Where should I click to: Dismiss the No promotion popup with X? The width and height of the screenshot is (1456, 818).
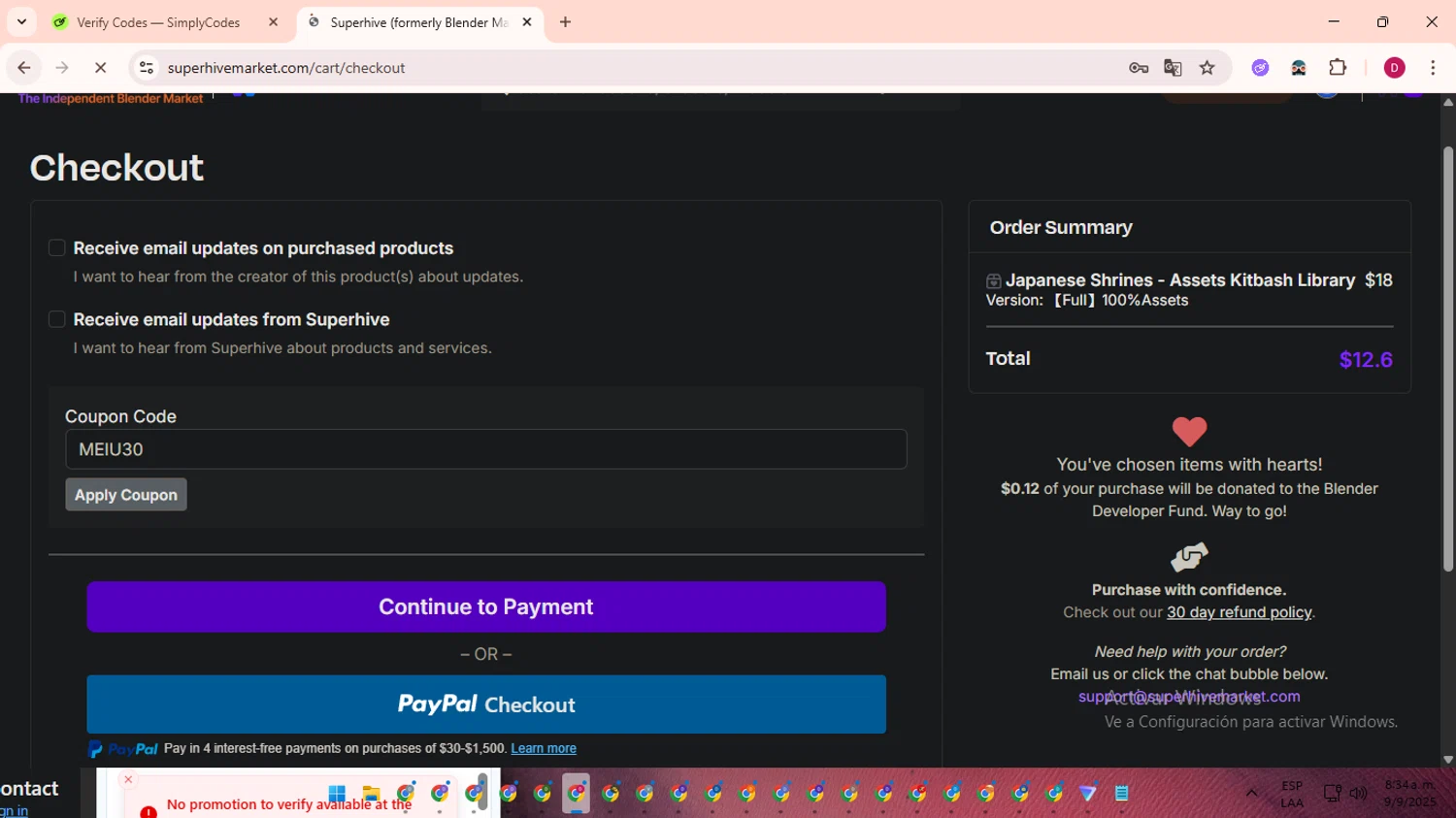[x=128, y=779]
